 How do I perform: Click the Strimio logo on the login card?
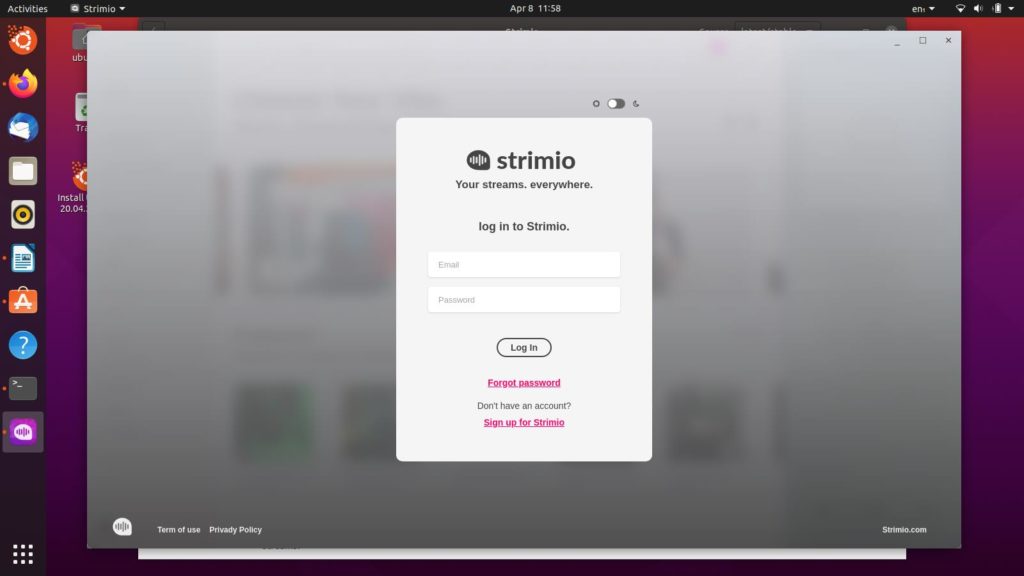(x=521, y=160)
